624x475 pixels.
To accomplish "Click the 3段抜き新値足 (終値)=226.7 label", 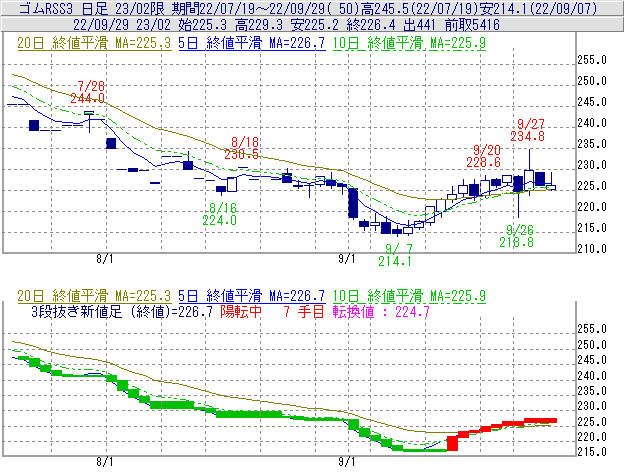I will [x=122, y=311].
